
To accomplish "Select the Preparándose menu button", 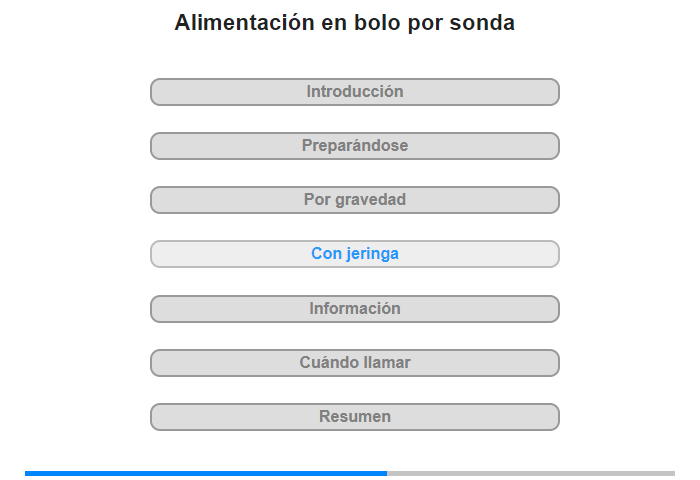I will (355, 146).
